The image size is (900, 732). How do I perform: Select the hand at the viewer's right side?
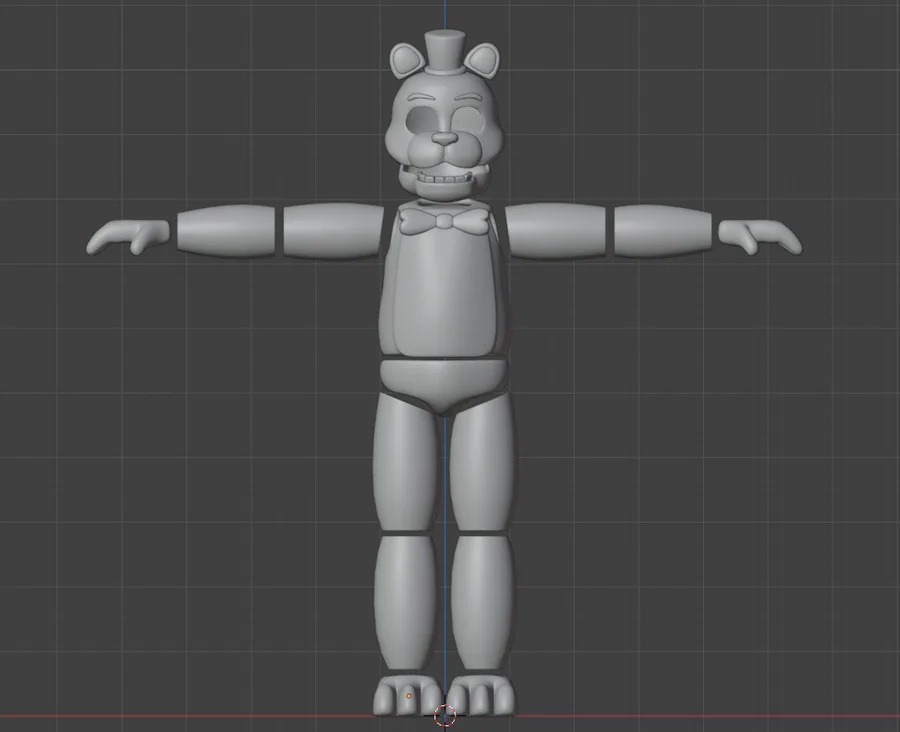(x=760, y=237)
